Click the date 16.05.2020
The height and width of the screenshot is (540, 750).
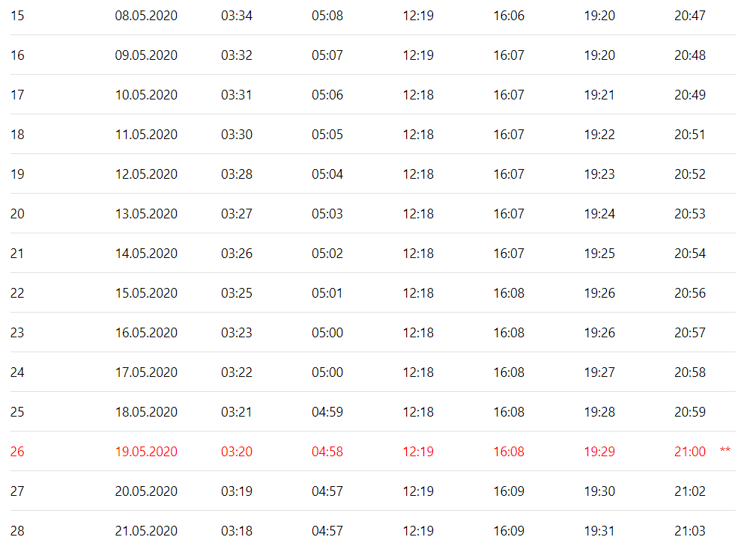click(x=146, y=332)
